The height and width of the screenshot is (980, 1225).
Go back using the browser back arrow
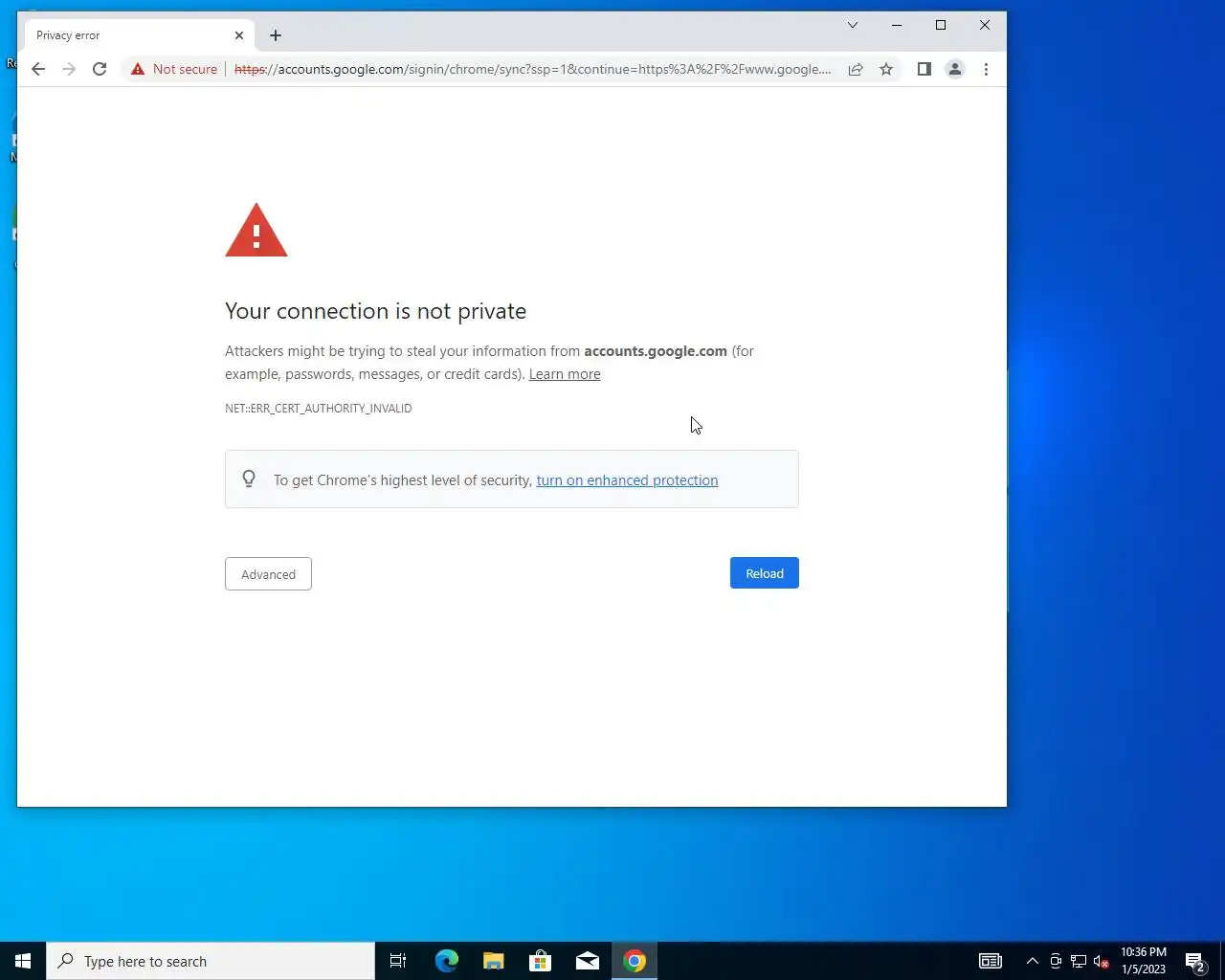[x=38, y=69]
